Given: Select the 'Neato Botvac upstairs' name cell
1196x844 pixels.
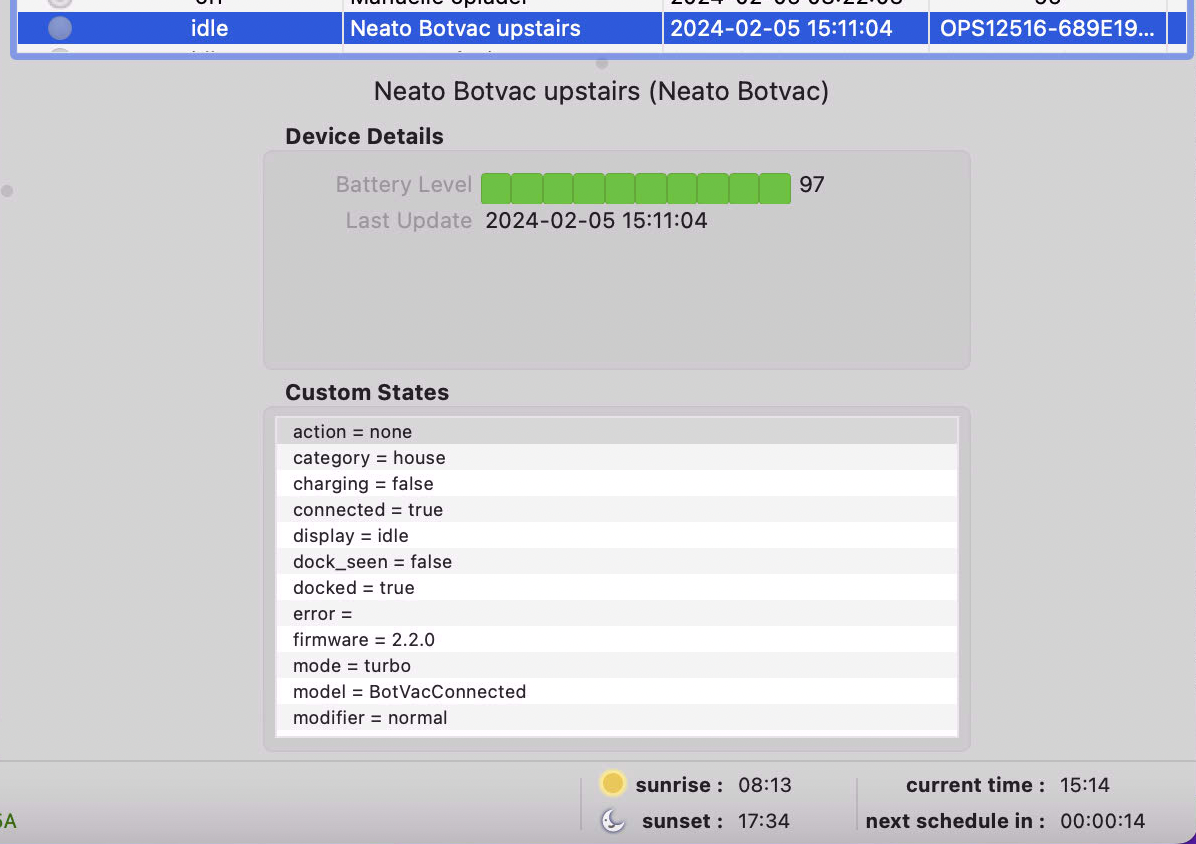Looking at the screenshot, I should [503, 28].
